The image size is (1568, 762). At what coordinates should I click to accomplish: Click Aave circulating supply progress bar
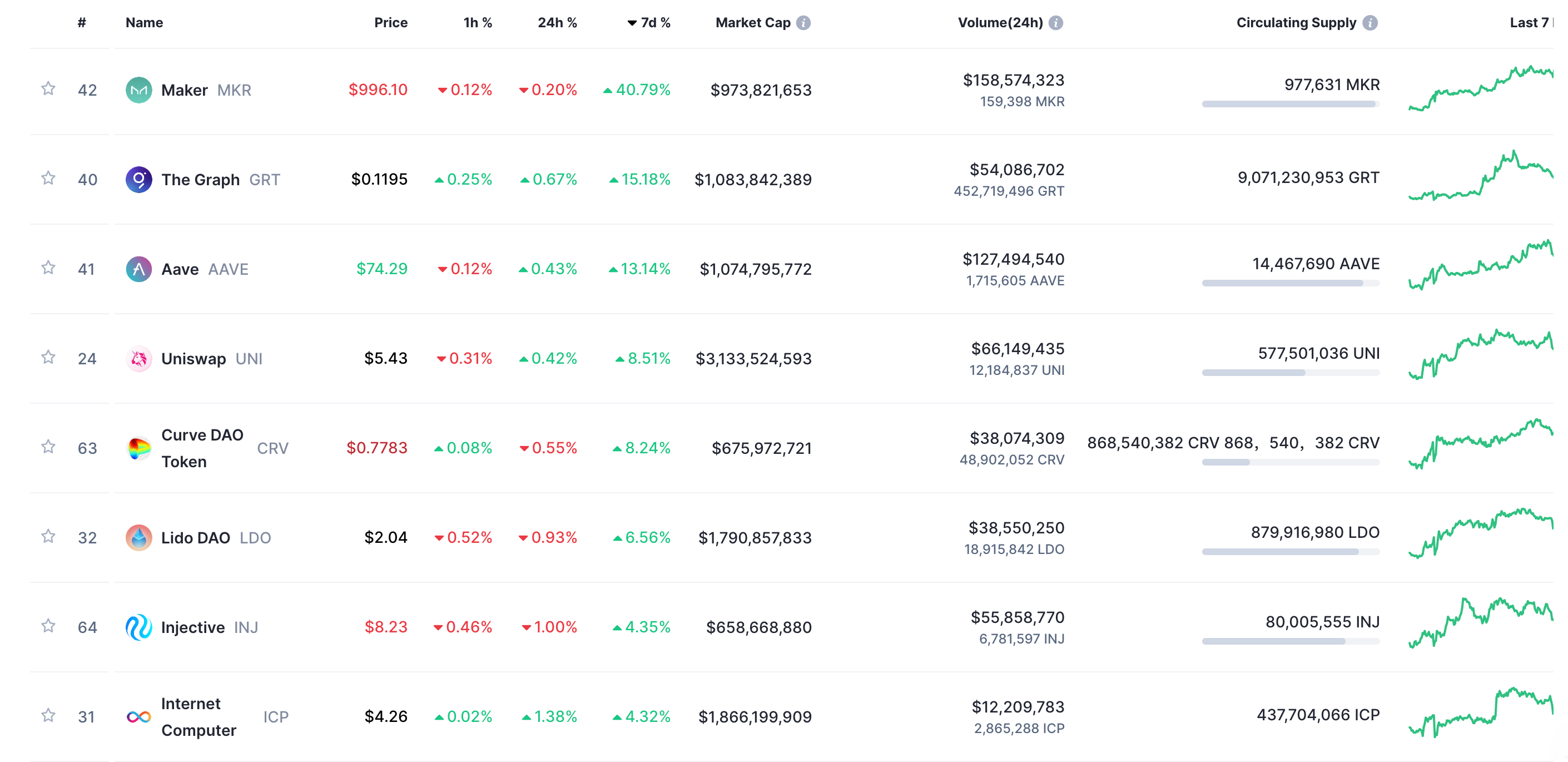pyautogui.click(x=1291, y=283)
